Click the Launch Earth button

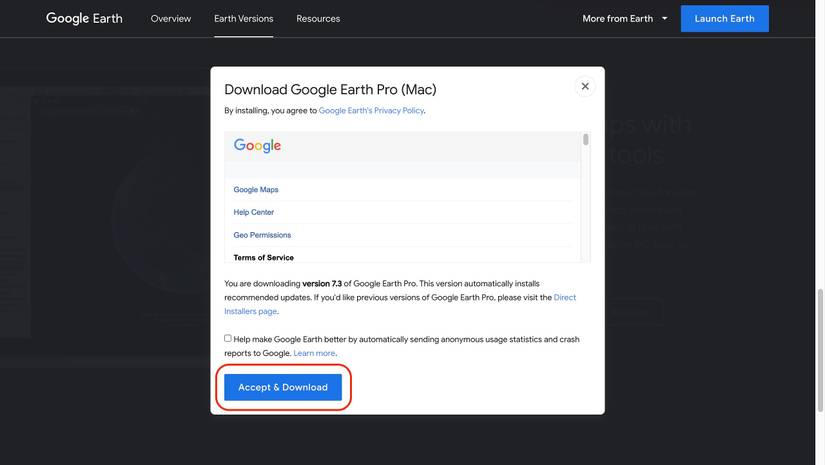point(725,18)
